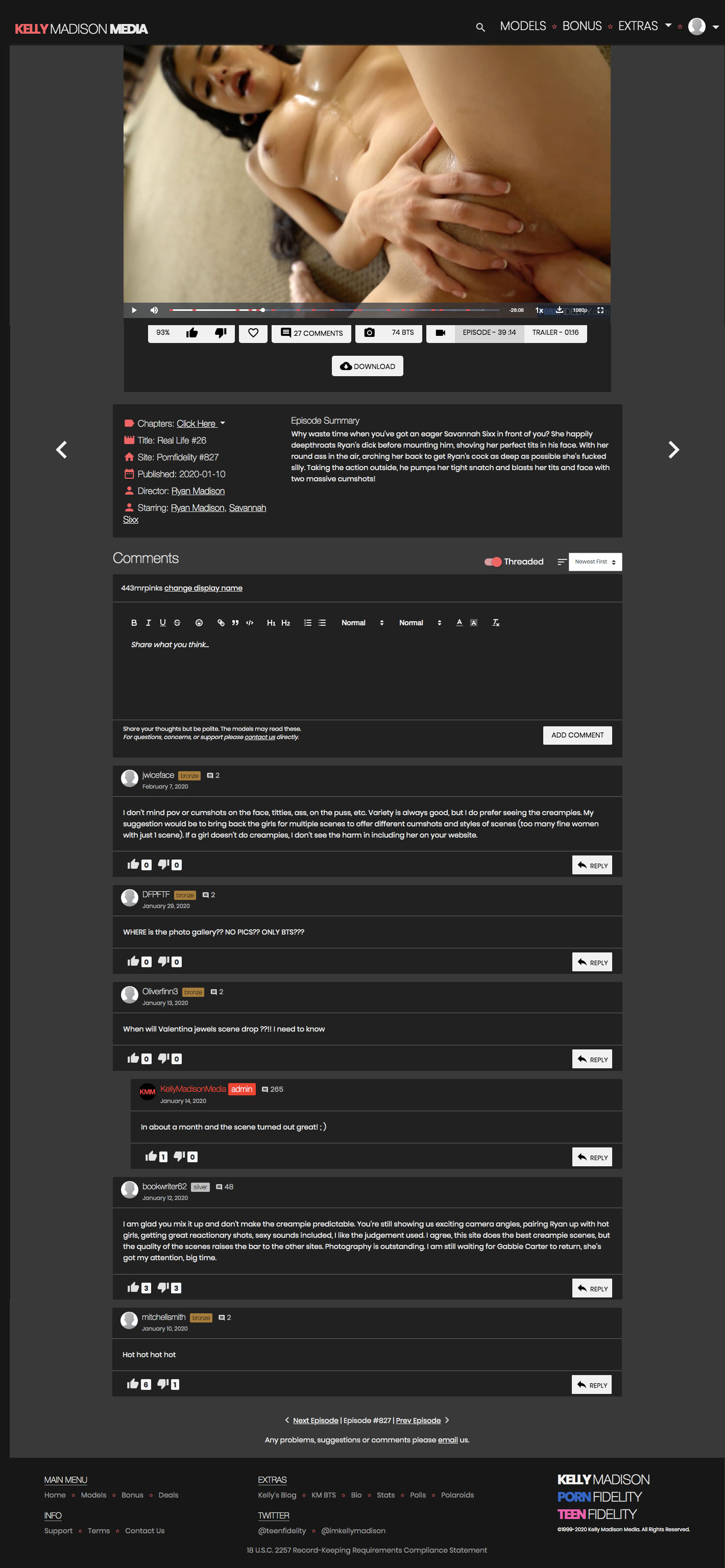Toggle the Threaded comments switch
Viewport: 725px width, 1568px height.
click(493, 562)
